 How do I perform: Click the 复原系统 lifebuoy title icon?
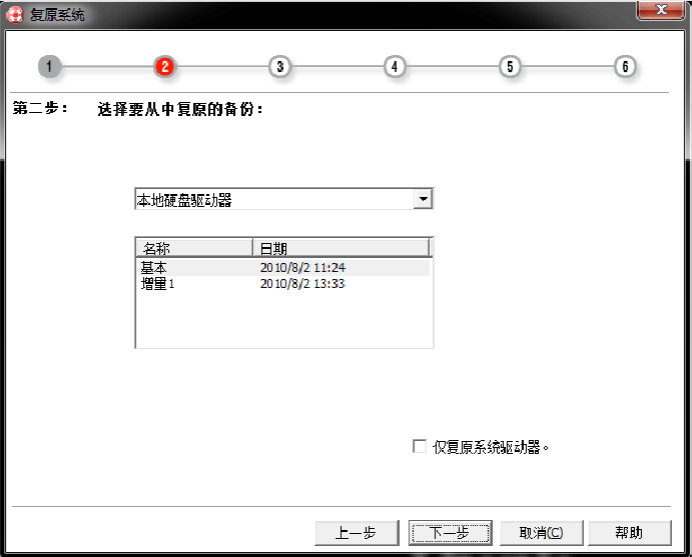(17, 14)
